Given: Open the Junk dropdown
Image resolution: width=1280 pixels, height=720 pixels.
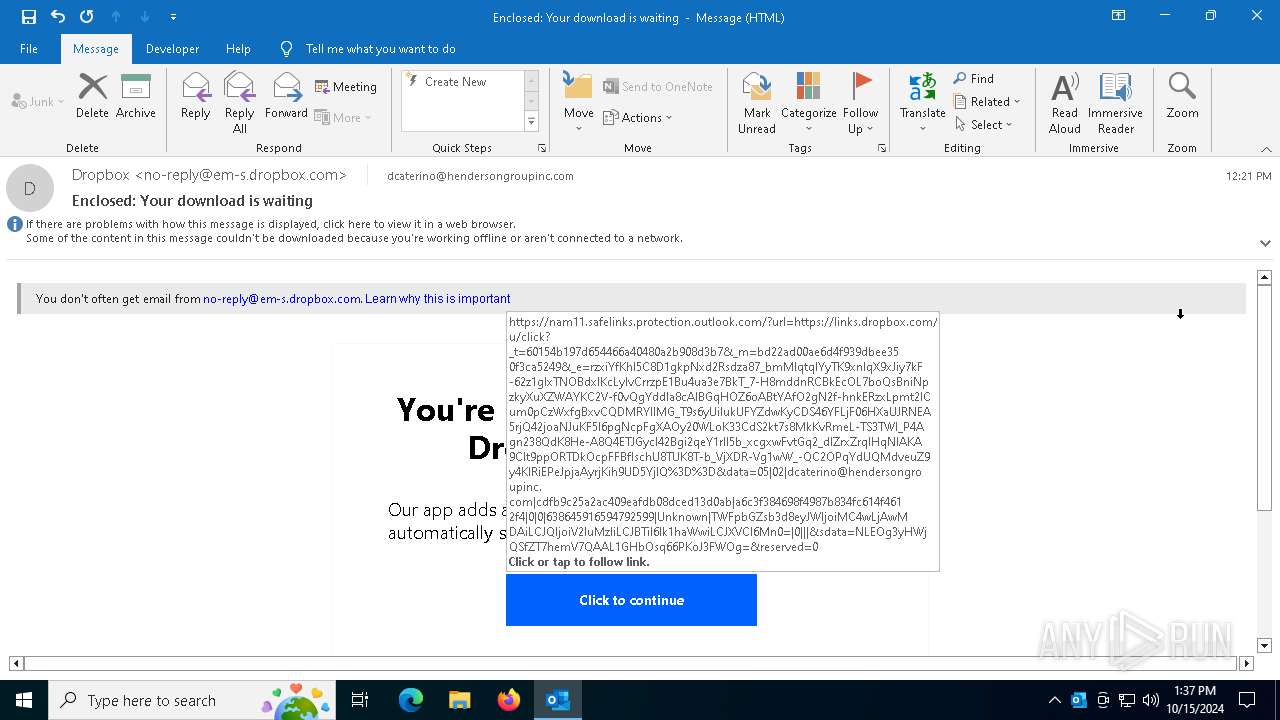Looking at the screenshot, I should pos(38,101).
